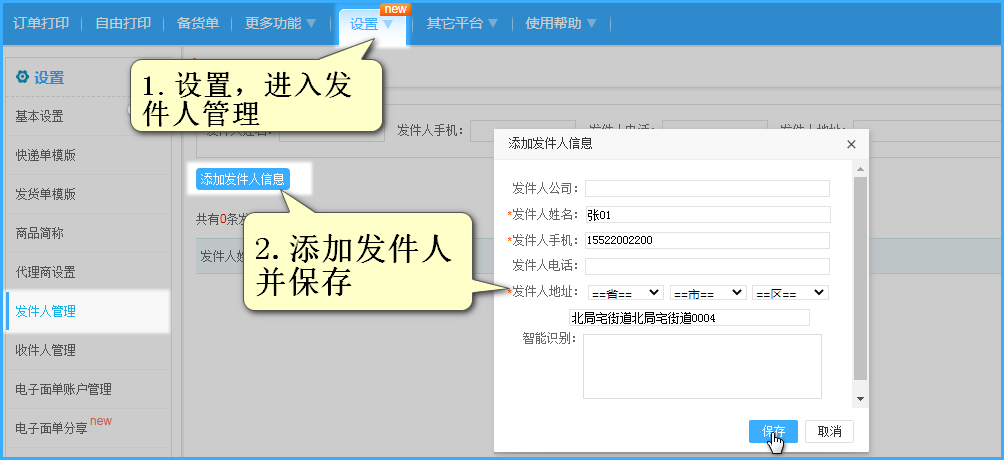Click the 取消 button in dialog

[829, 431]
